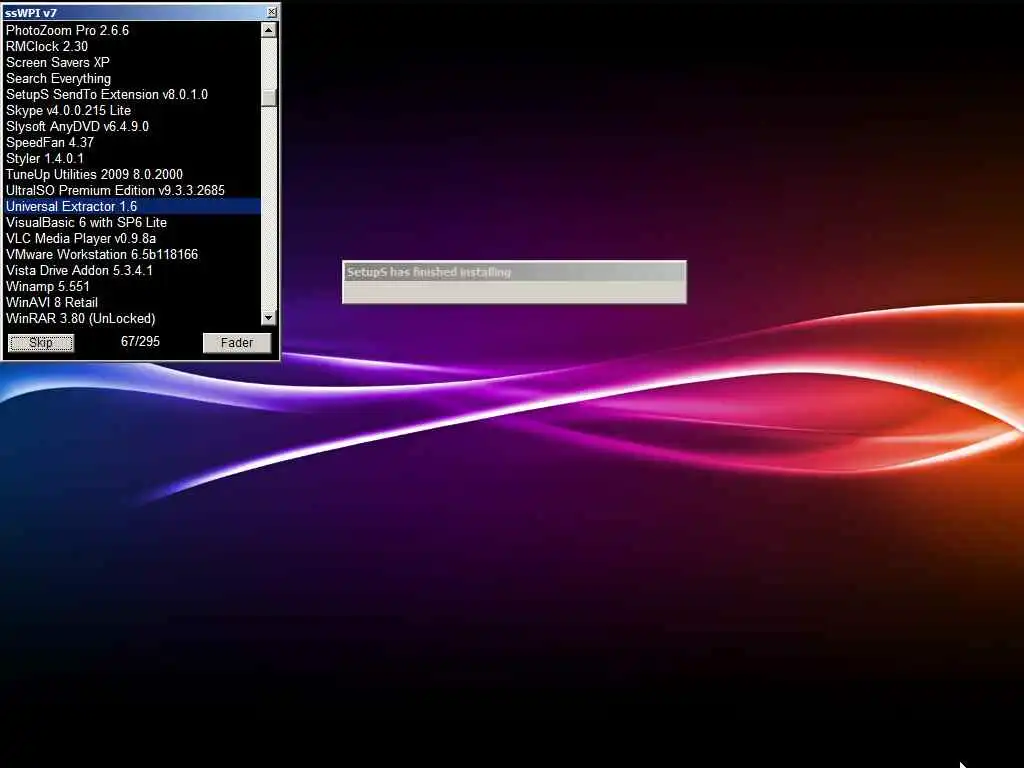Select highlighted Universal Extractor 1.6 row
The height and width of the screenshot is (768, 1024).
coord(133,206)
